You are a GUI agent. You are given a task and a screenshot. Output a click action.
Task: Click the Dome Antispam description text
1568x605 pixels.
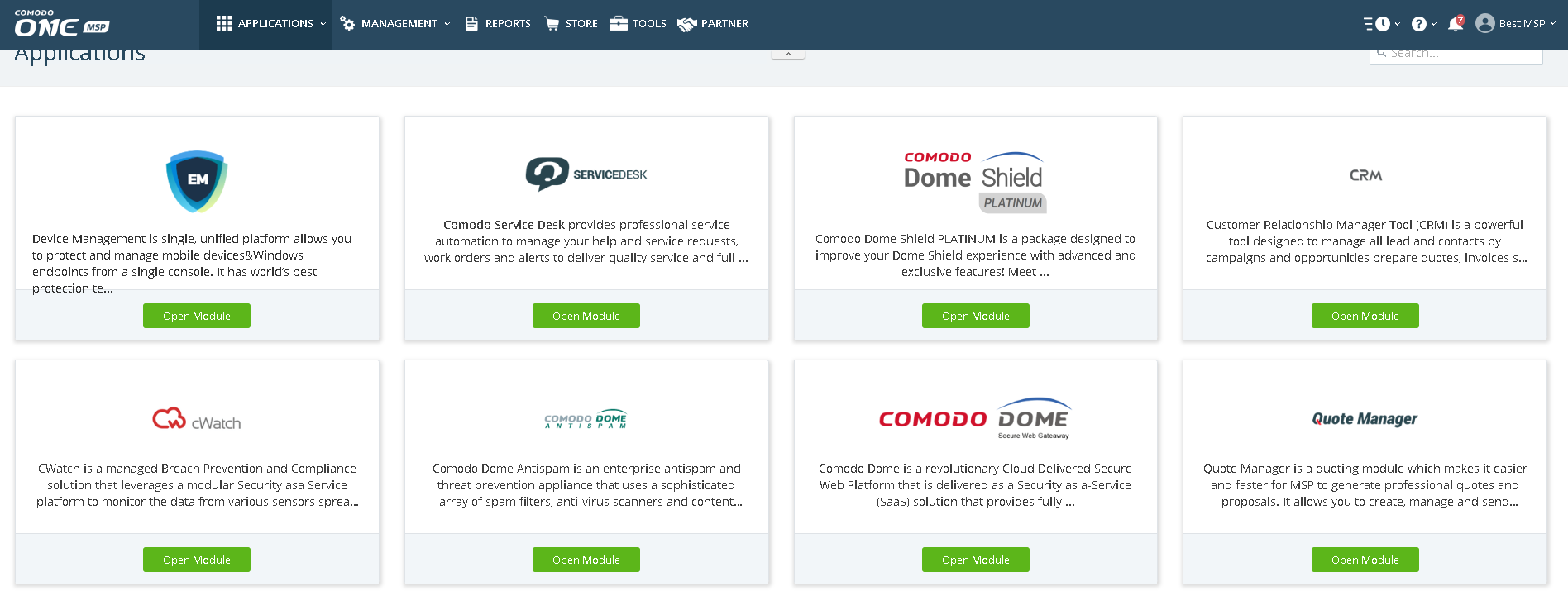point(586,485)
